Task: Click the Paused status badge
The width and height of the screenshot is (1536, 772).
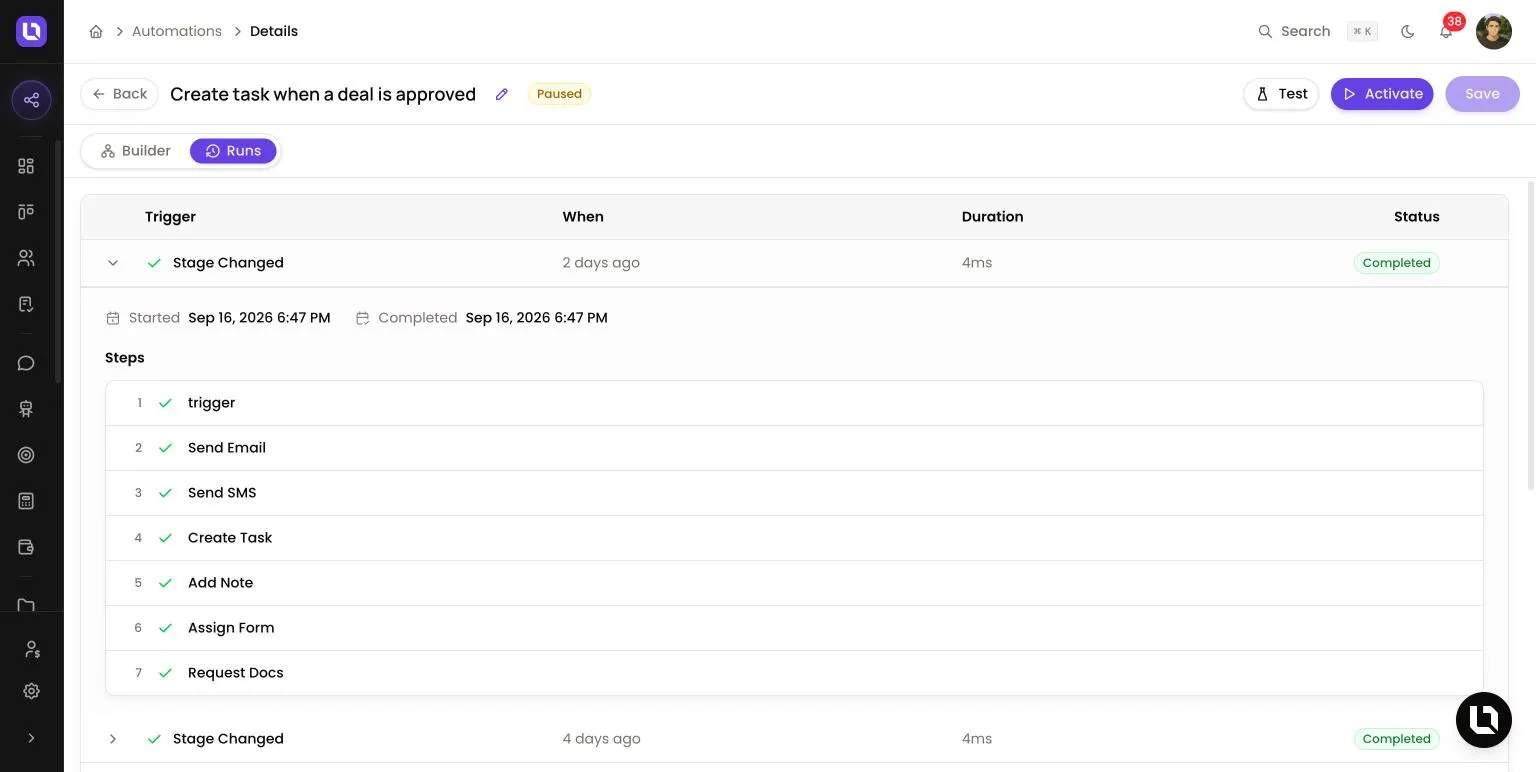Action: click(x=559, y=94)
